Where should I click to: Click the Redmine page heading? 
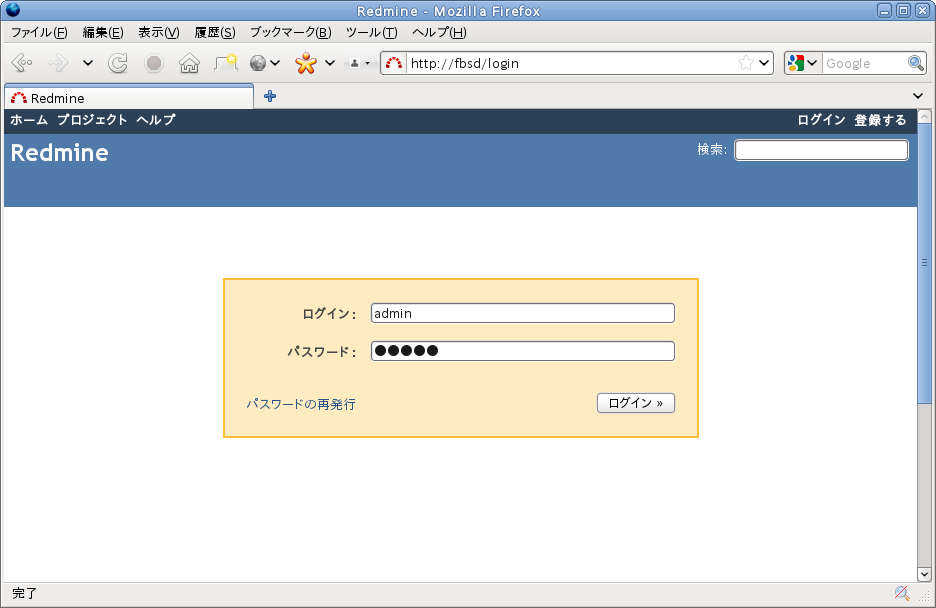[x=60, y=153]
